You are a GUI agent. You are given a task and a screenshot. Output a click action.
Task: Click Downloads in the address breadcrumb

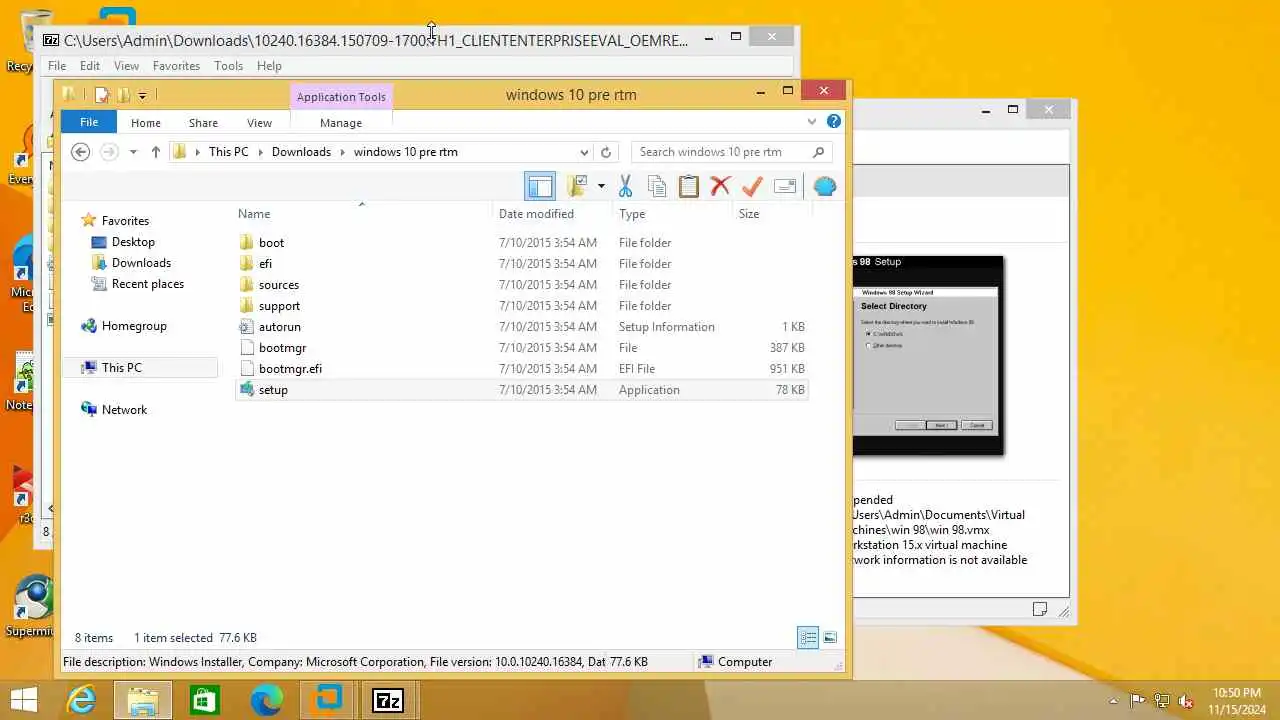[301, 152]
